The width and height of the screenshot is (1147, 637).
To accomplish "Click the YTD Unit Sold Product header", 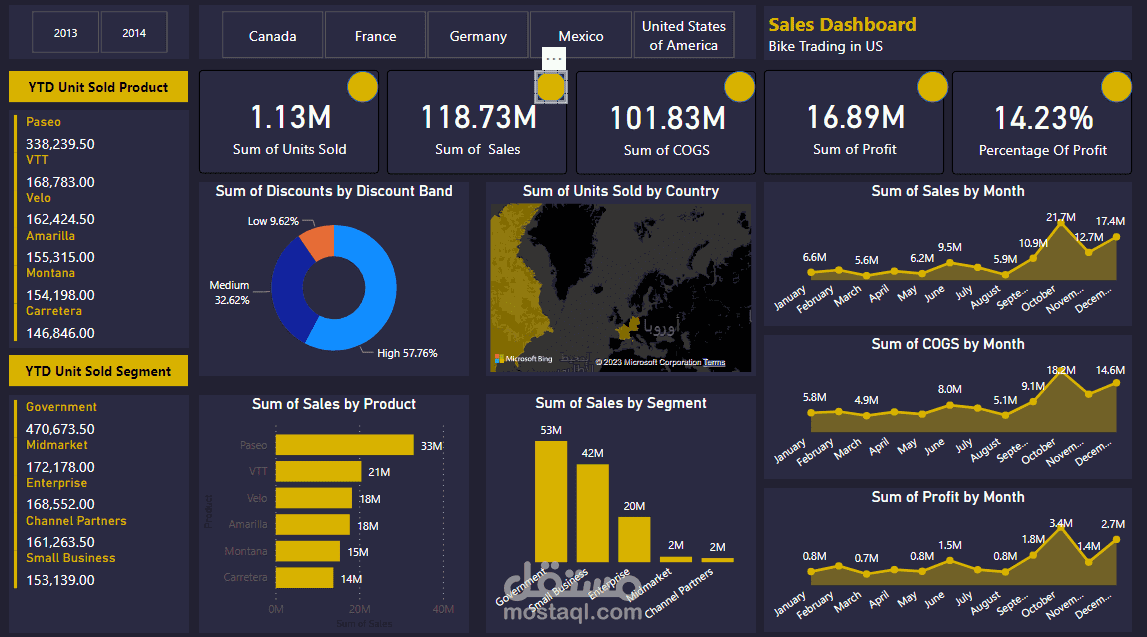I will pyautogui.click(x=97, y=86).
